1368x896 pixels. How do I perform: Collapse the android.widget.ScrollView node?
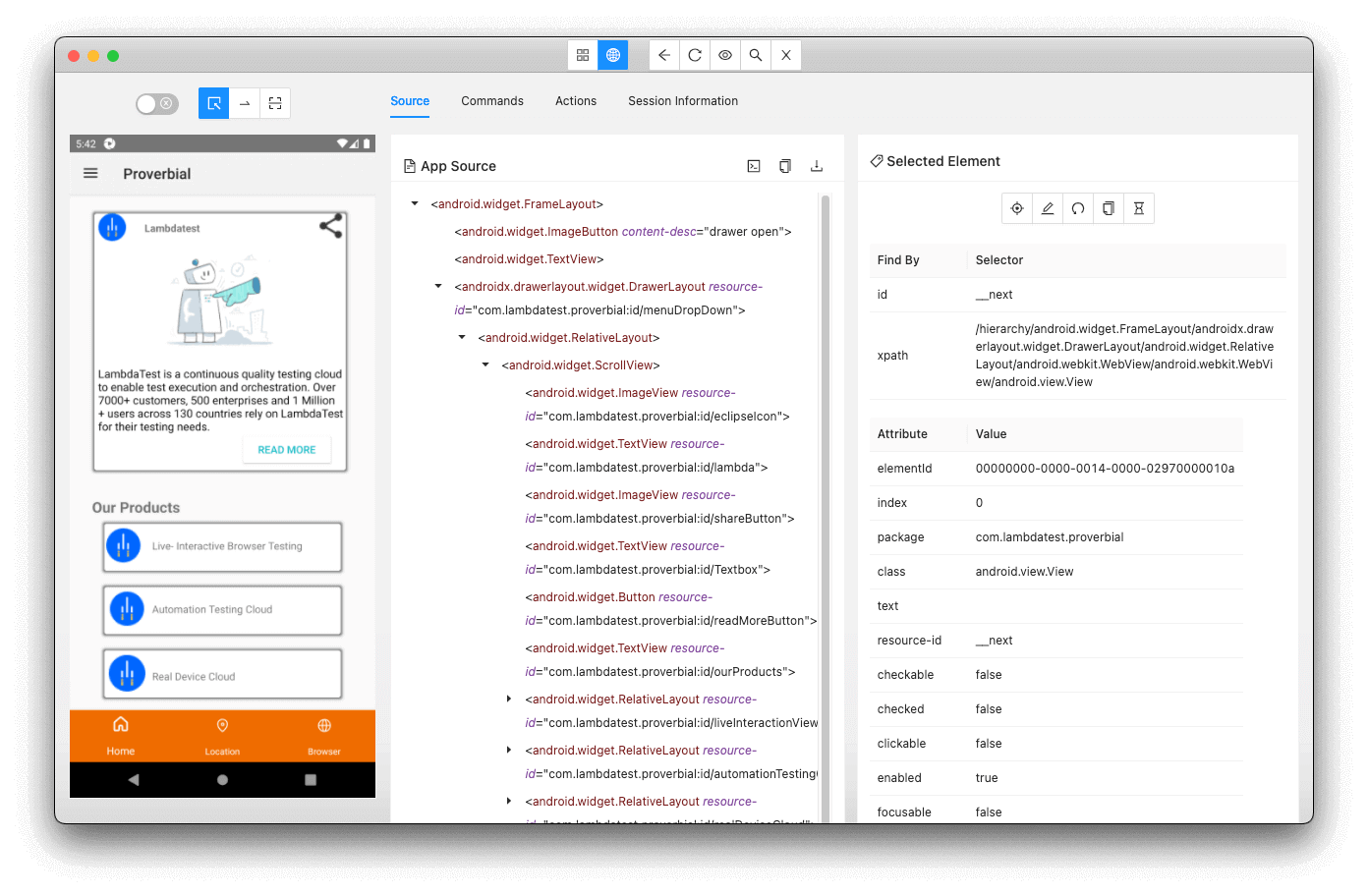[x=484, y=364]
